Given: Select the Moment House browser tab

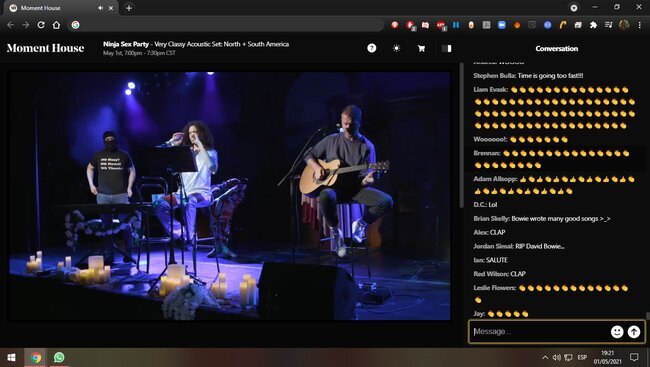Looking at the screenshot, I should tap(61, 8).
